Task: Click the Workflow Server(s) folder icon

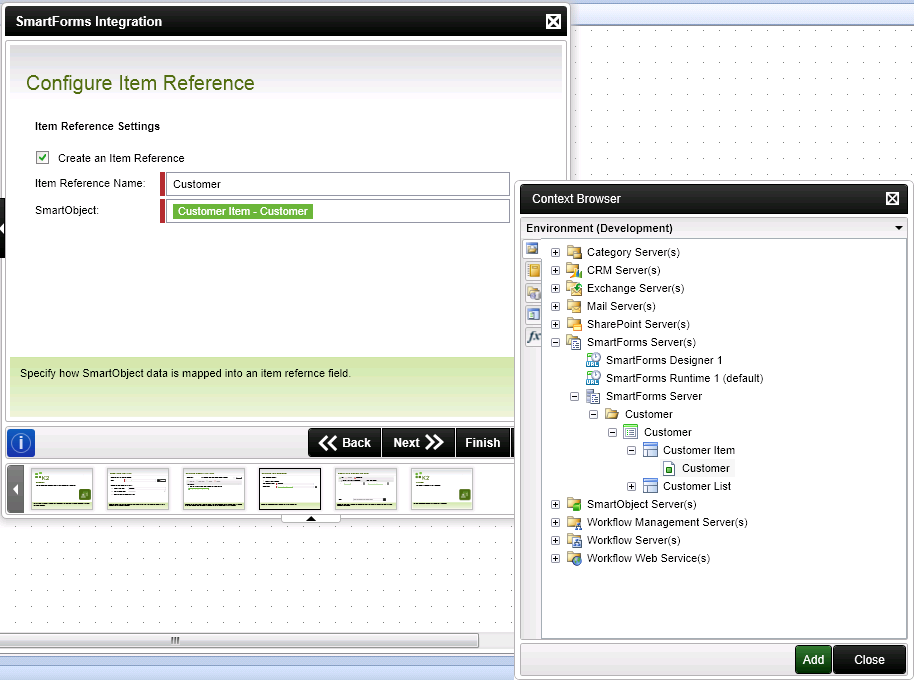Action: tap(574, 541)
